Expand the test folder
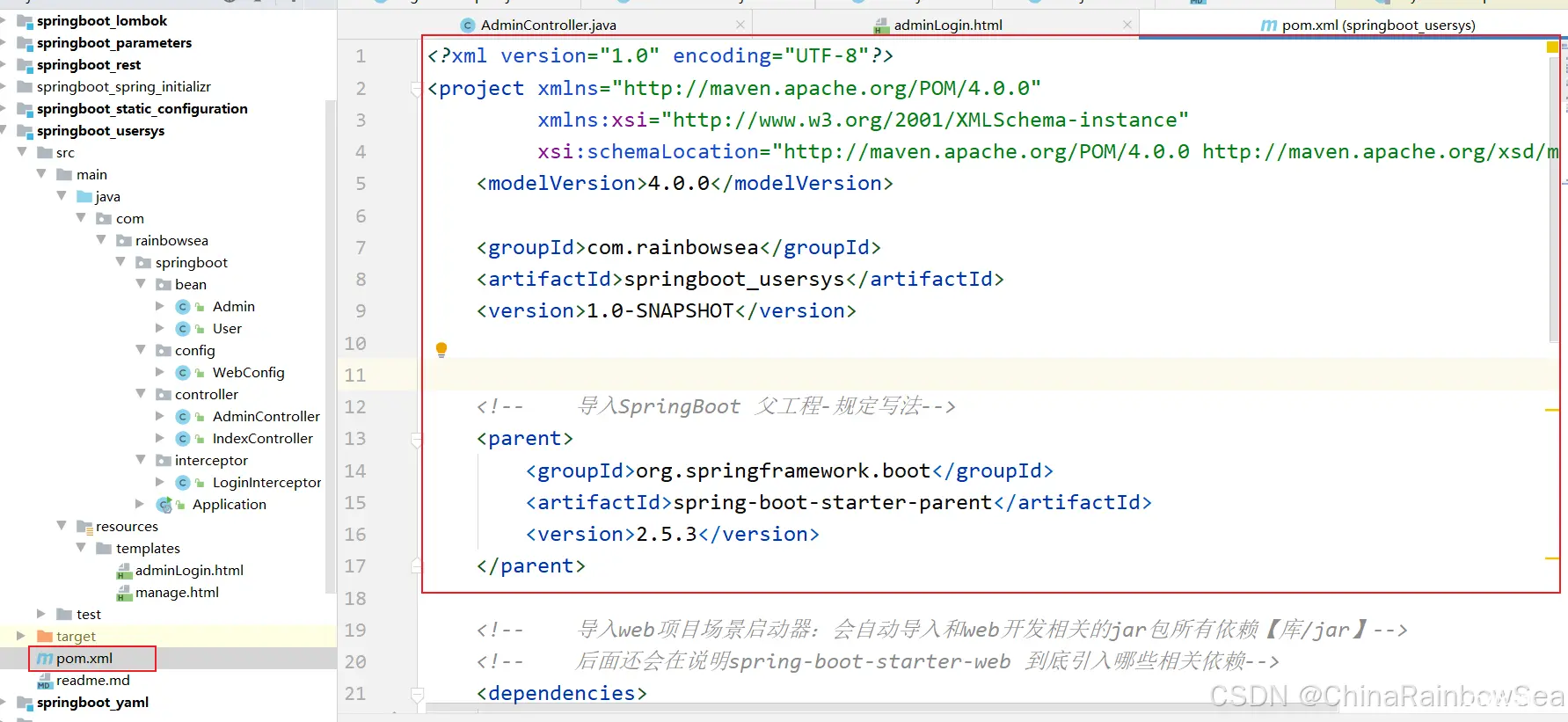 point(41,614)
